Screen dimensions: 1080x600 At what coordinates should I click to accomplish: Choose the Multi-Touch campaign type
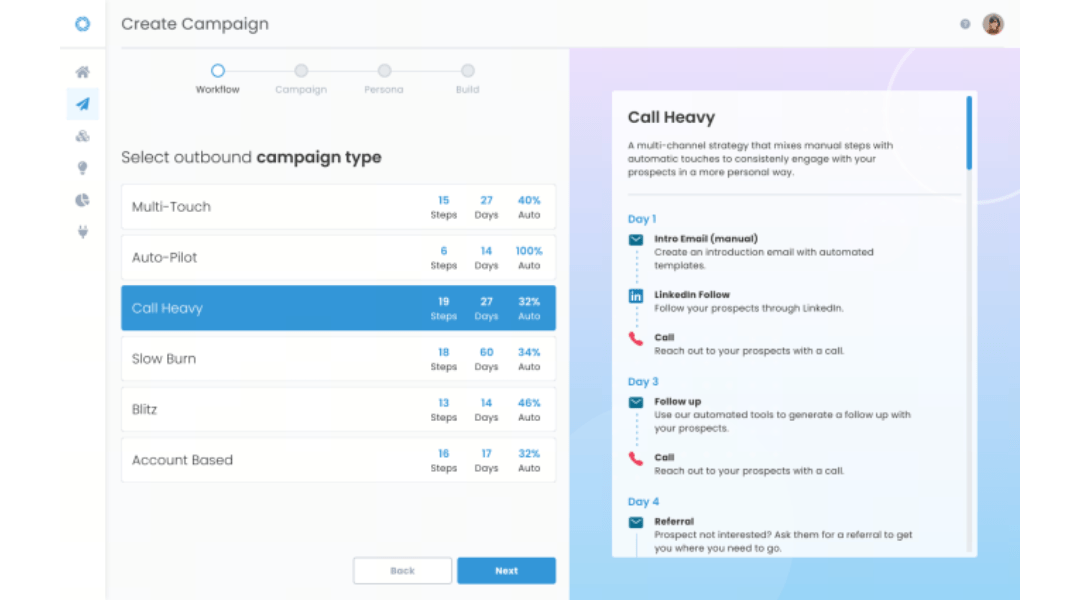tap(338, 207)
